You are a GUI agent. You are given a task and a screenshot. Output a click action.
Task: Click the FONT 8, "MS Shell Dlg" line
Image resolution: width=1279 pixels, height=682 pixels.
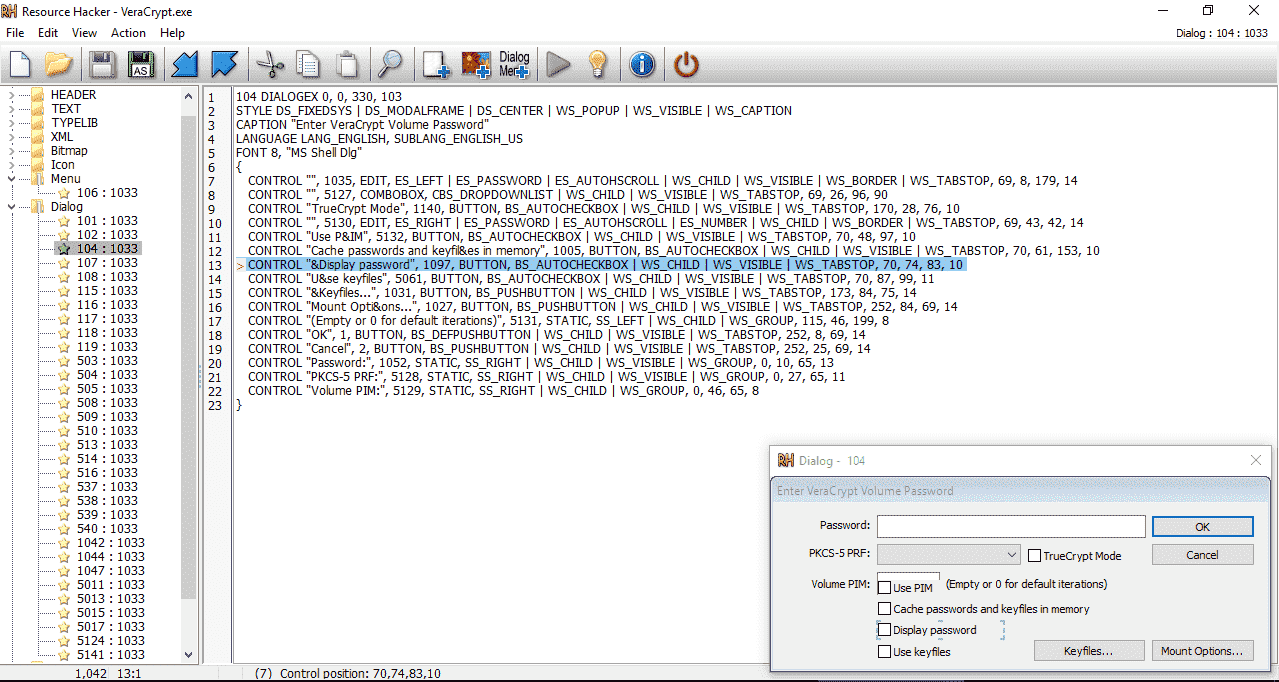(x=298, y=153)
